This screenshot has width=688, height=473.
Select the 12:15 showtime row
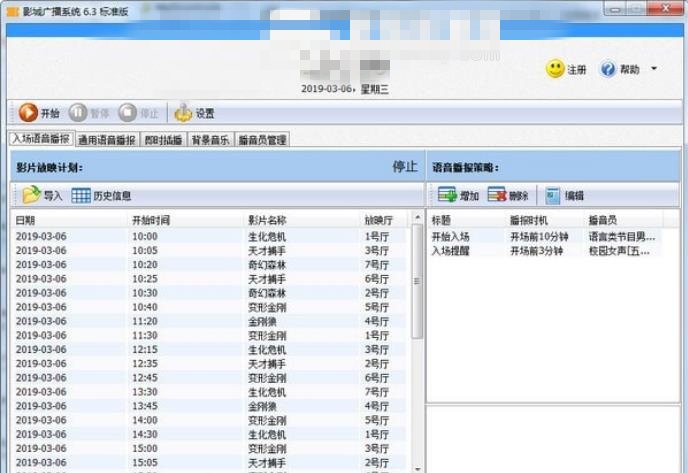(210, 349)
